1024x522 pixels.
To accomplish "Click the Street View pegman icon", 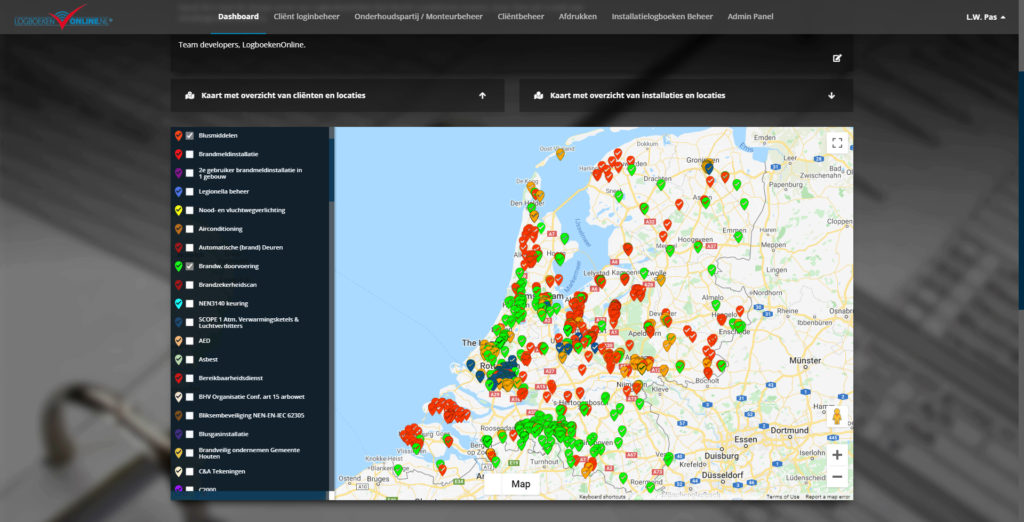I will (836, 418).
